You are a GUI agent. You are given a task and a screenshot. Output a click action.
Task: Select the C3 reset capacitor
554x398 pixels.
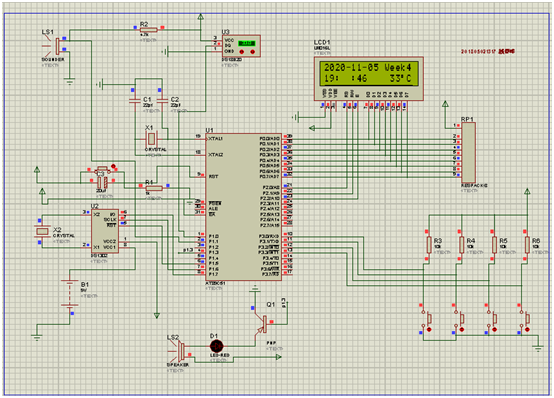click(x=102, y=183)
